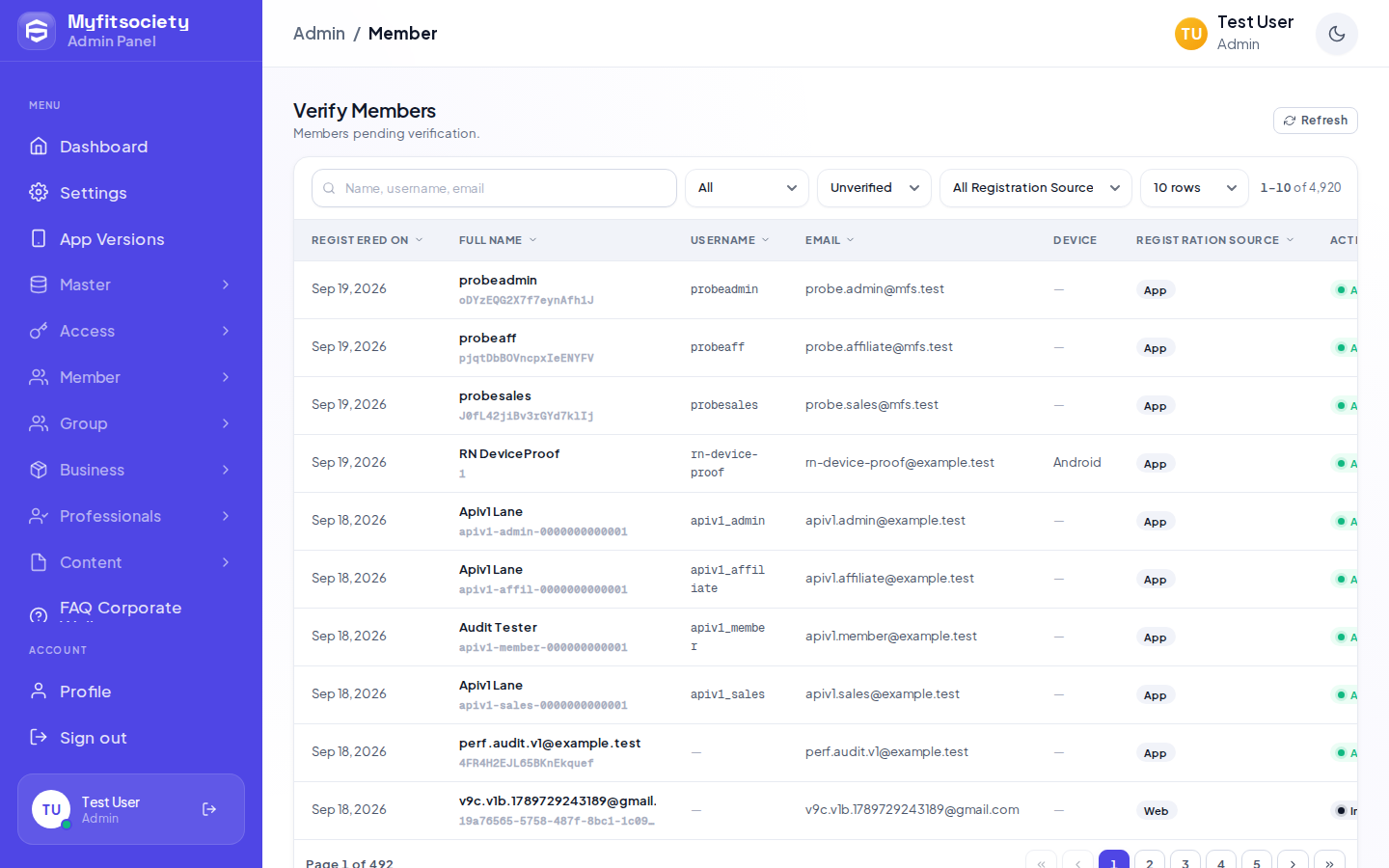Image resolution: width=1389 pixels, height=868 pixels.
Task: Open the 10 rows page size dropdown
Action: coord(1194,188)
